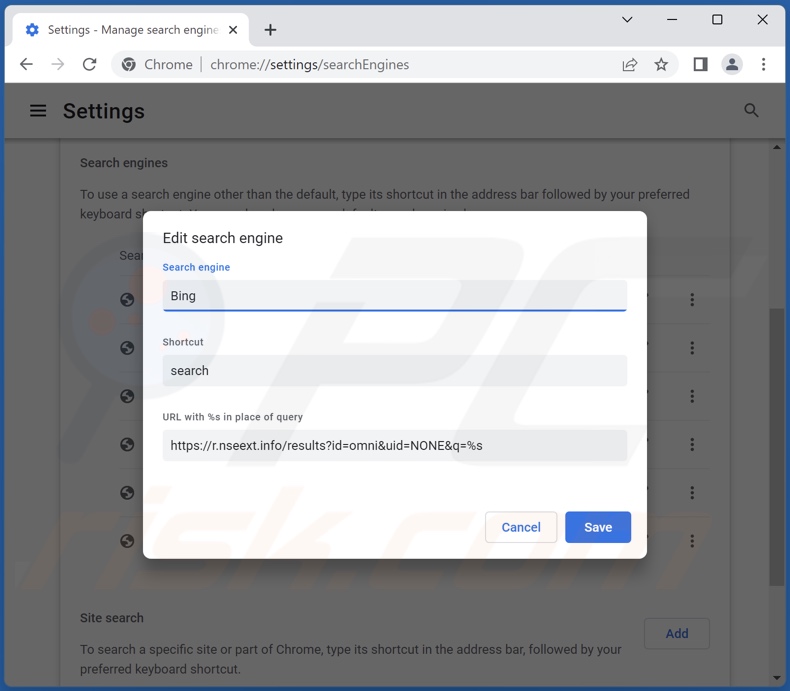Share this page via the share icon
Screen dimensions: 790x691
[x=630, y=64]
